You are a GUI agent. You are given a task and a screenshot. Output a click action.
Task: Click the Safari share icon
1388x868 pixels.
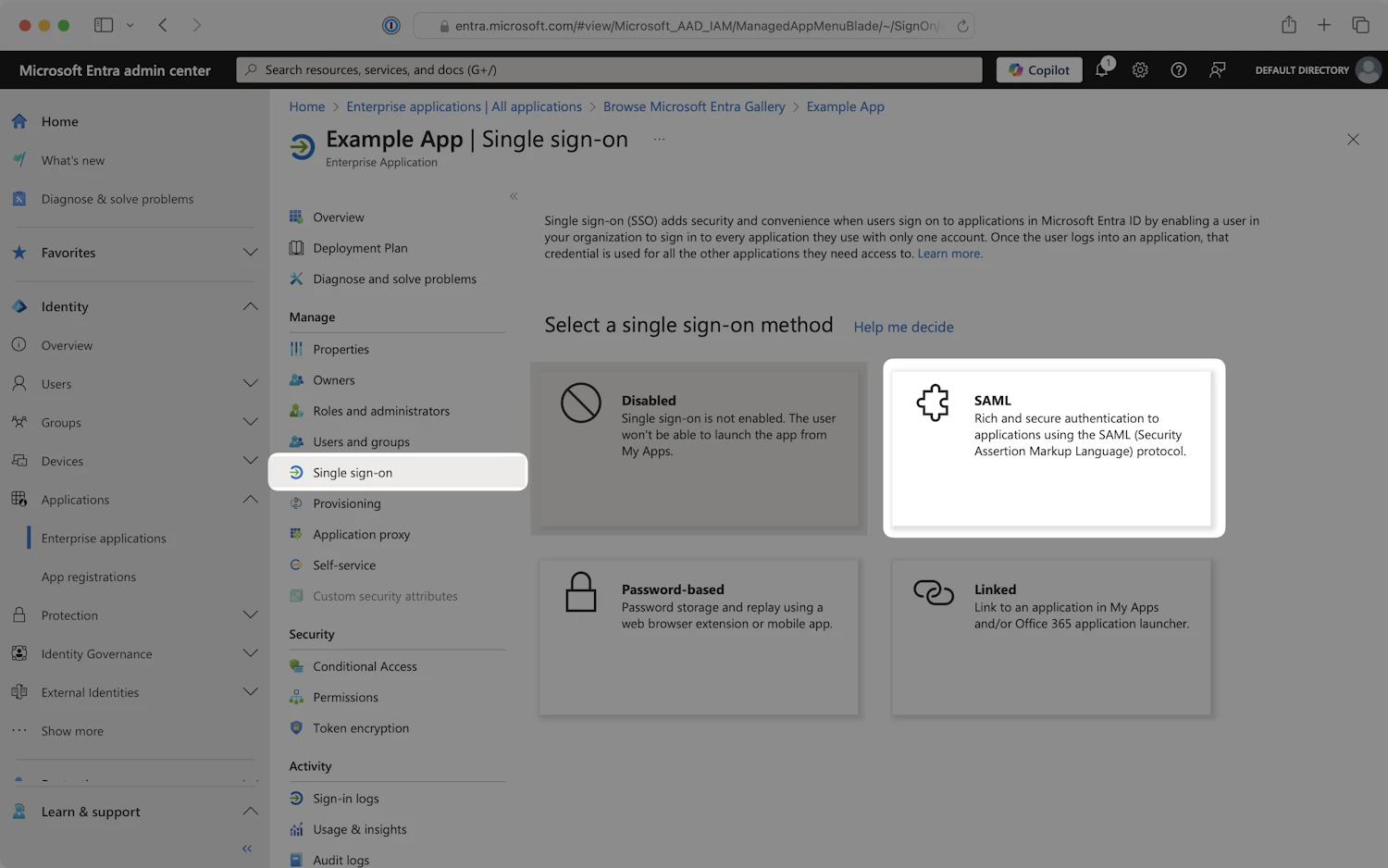pos(1289,25)
